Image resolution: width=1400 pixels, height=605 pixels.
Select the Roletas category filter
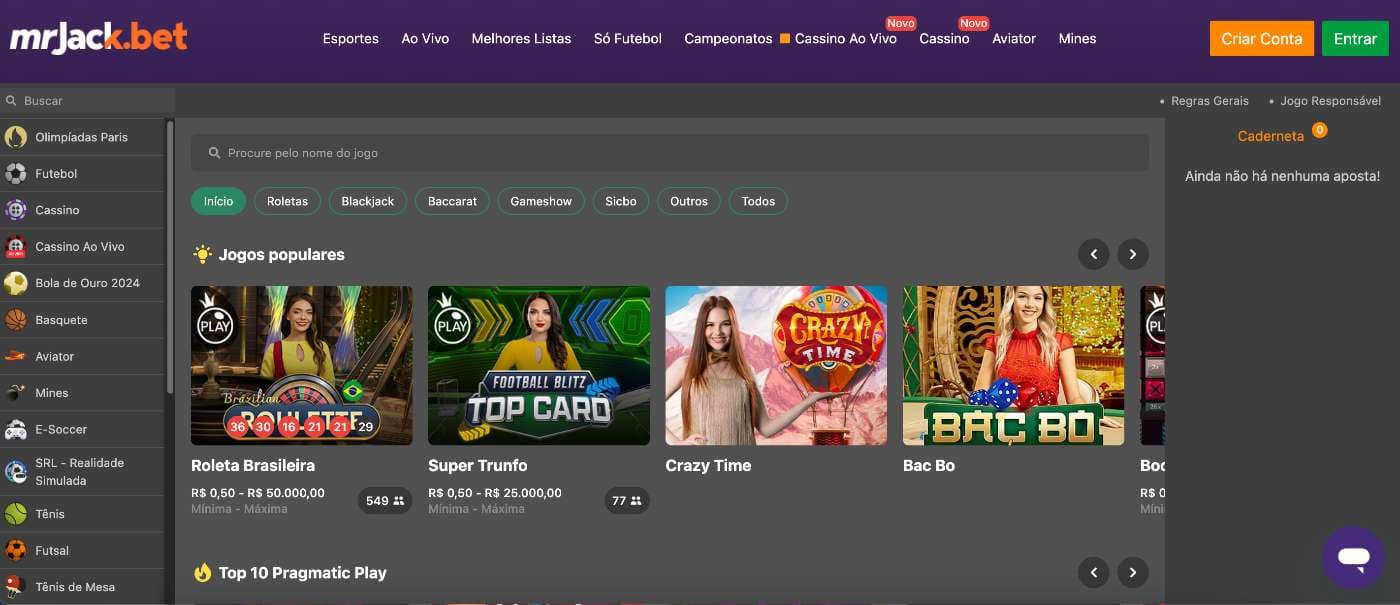pos(288,201)
